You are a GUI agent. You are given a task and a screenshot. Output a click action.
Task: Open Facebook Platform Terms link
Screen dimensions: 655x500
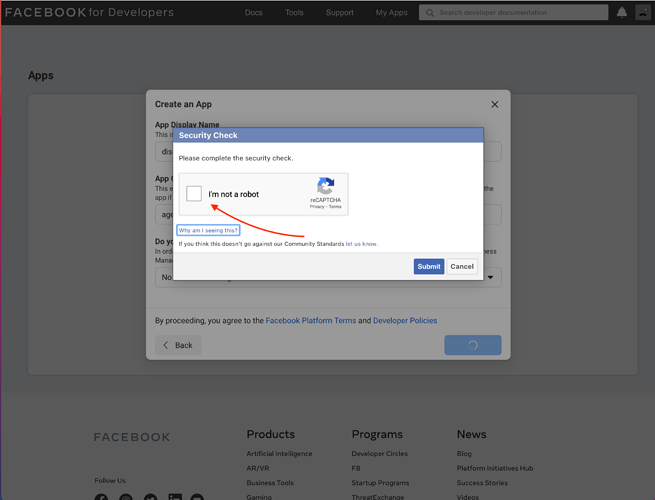click(x=311, y=320)
